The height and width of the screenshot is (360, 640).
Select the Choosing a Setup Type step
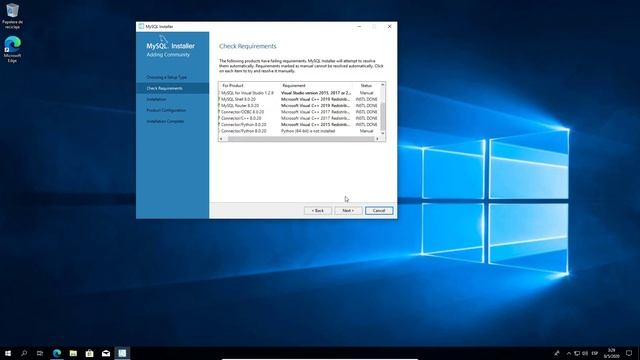tap(167, 77)
